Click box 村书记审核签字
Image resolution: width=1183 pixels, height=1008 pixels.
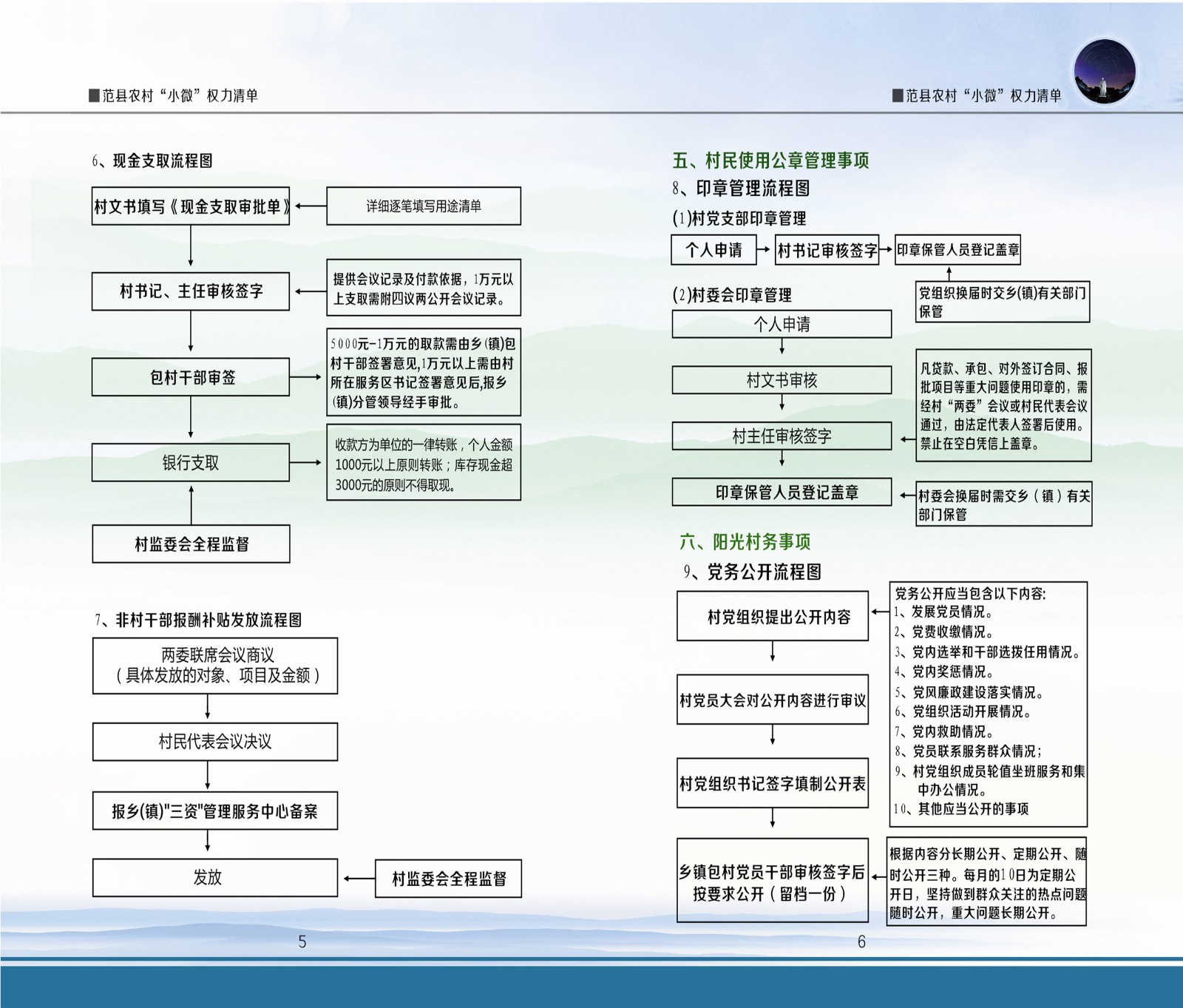[x=827, y=251]
